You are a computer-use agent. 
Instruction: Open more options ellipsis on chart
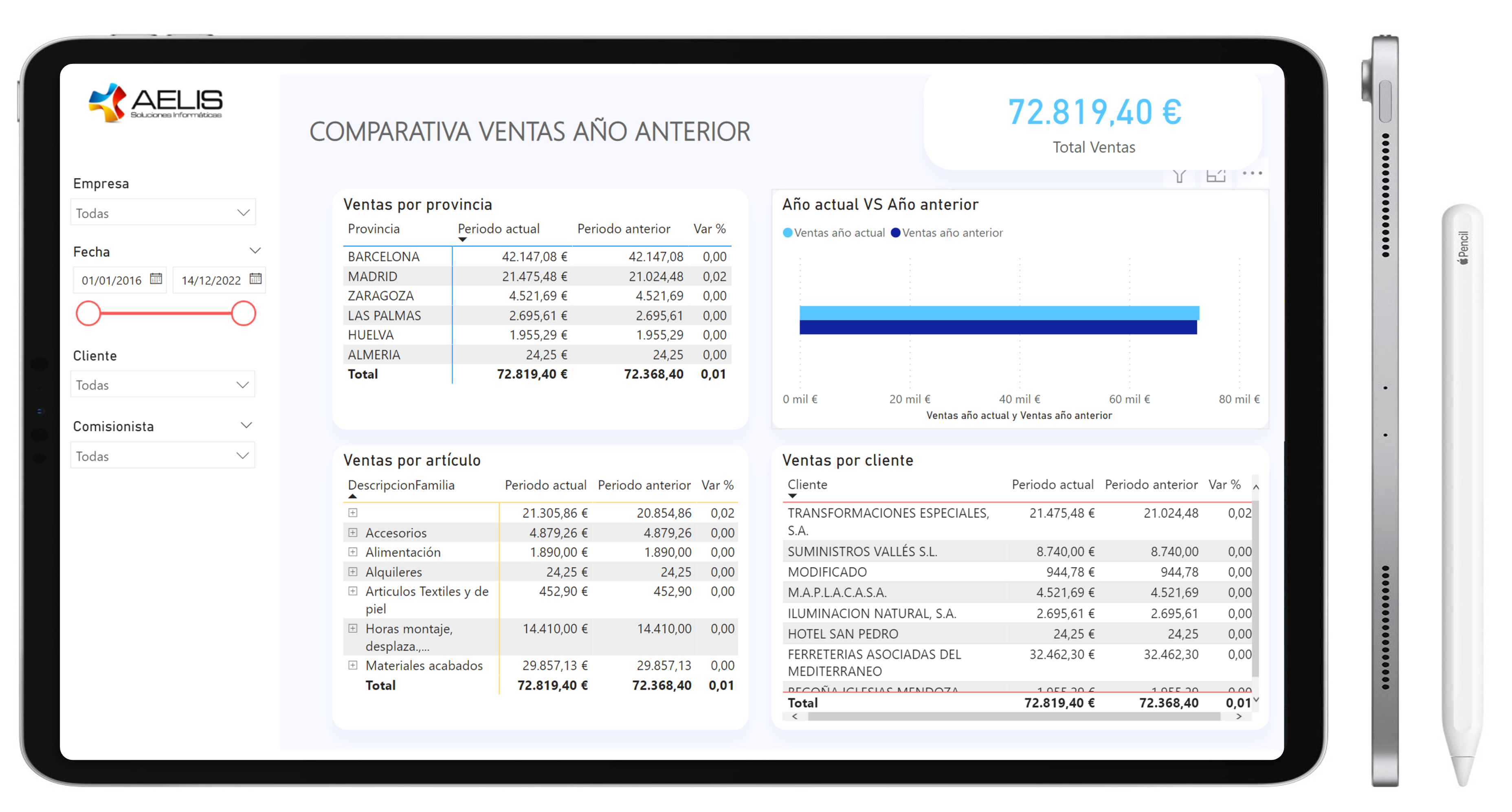pyautogui.click(x=1252, y=173)
